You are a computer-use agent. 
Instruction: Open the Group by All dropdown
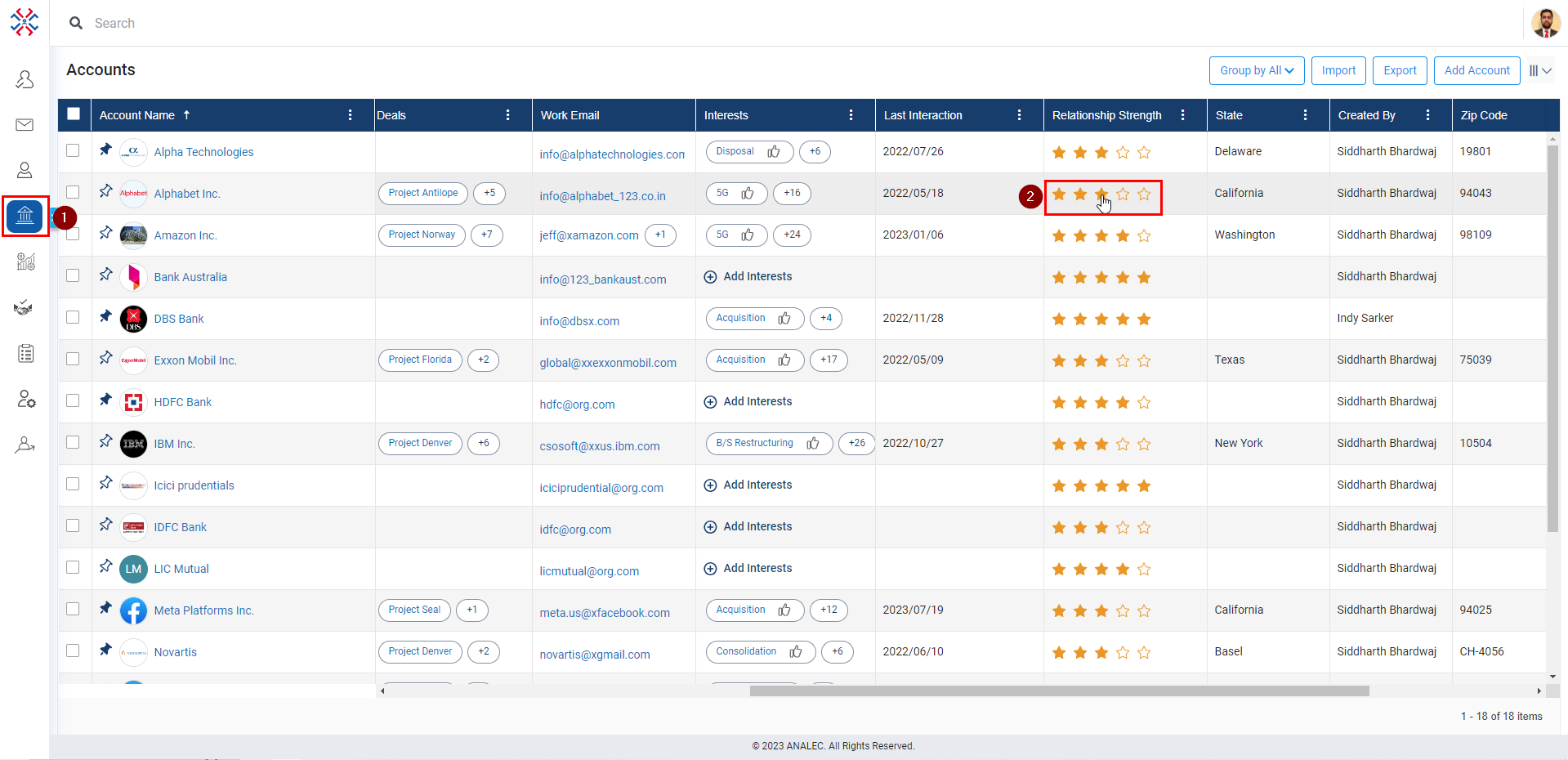pos(1257,70)
